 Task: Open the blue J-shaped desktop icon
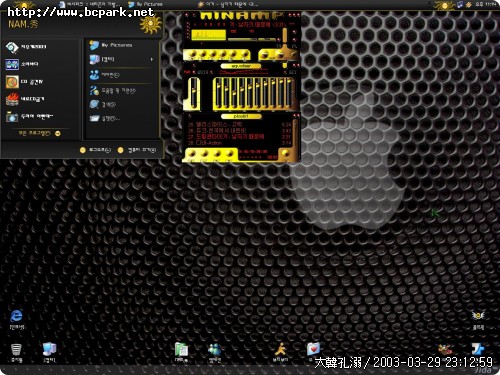[x=478, y=349]
